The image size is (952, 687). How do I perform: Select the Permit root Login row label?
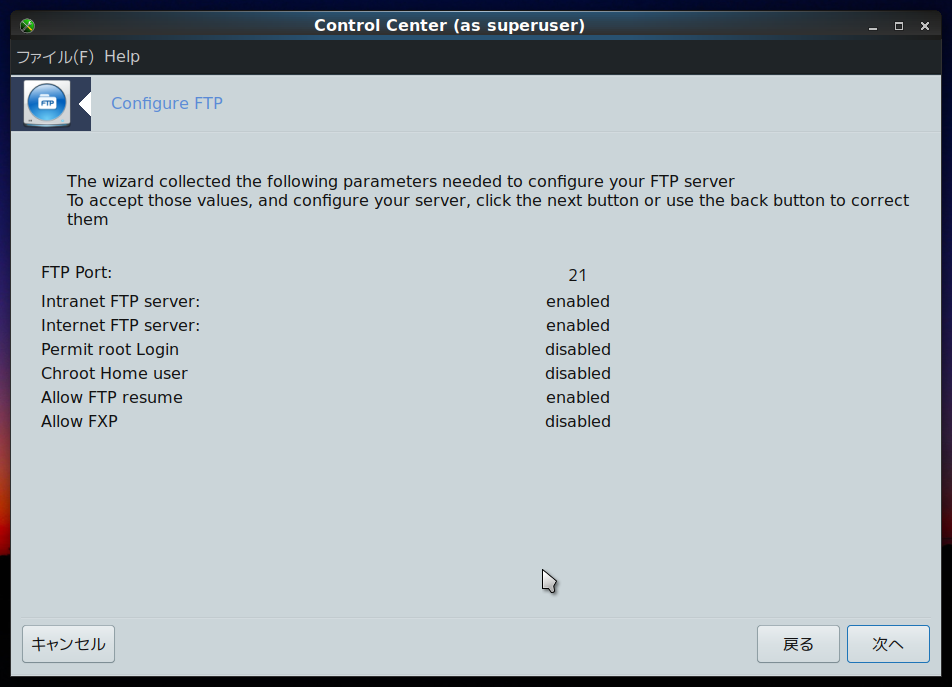coord(110,350)
